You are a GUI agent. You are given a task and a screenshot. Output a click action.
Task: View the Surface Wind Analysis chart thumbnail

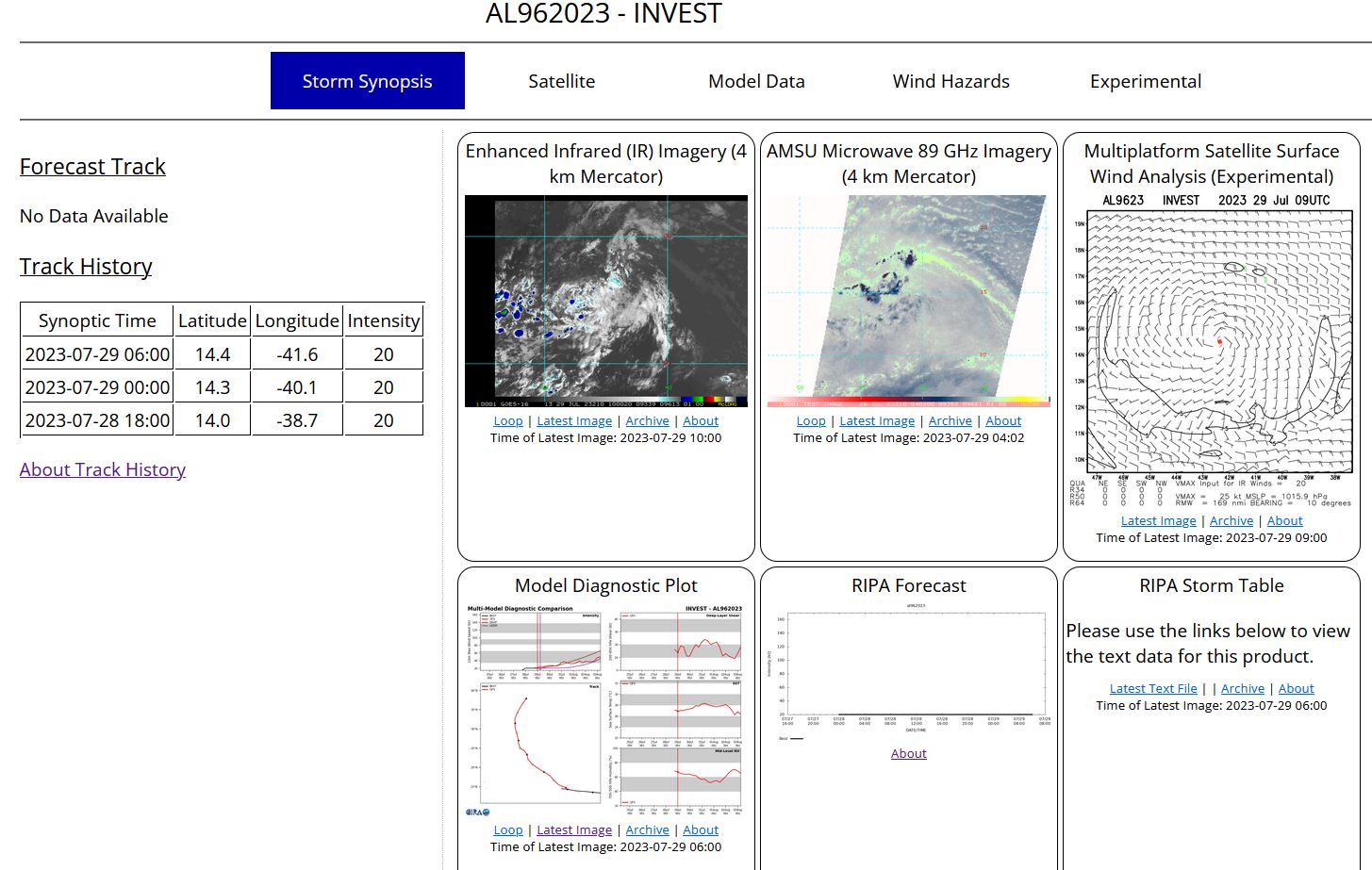pos(1211,350)
